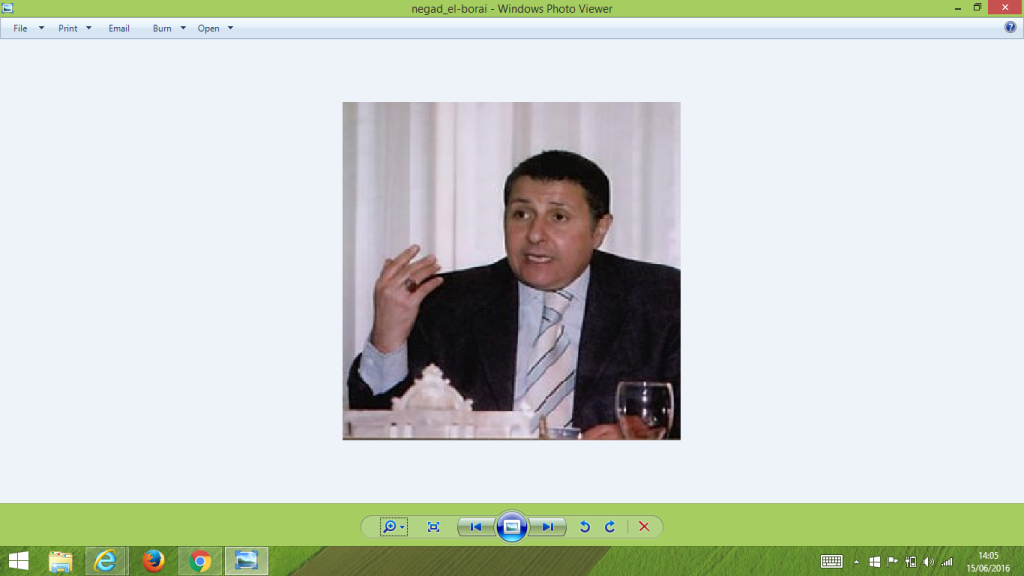
Task: Launch Google Chrome from the taskbar
Action: [200, 561]
